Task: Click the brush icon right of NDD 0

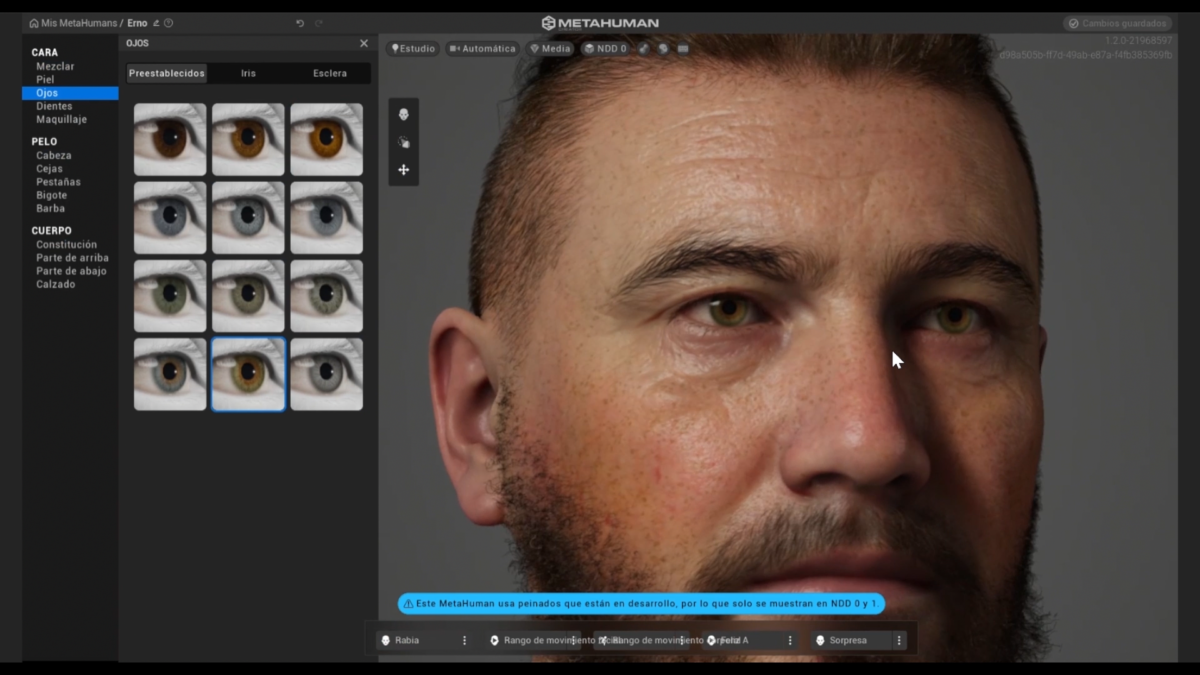Action: 644,48
